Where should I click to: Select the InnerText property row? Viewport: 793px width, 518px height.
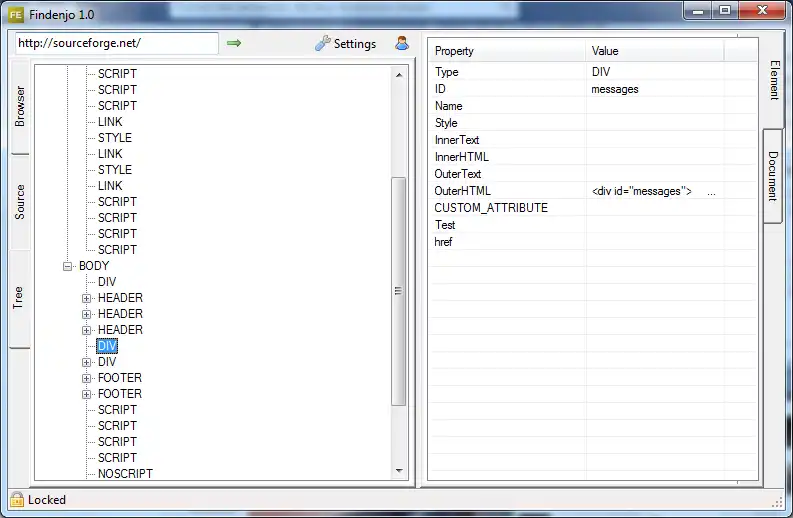tap(594, 140)
